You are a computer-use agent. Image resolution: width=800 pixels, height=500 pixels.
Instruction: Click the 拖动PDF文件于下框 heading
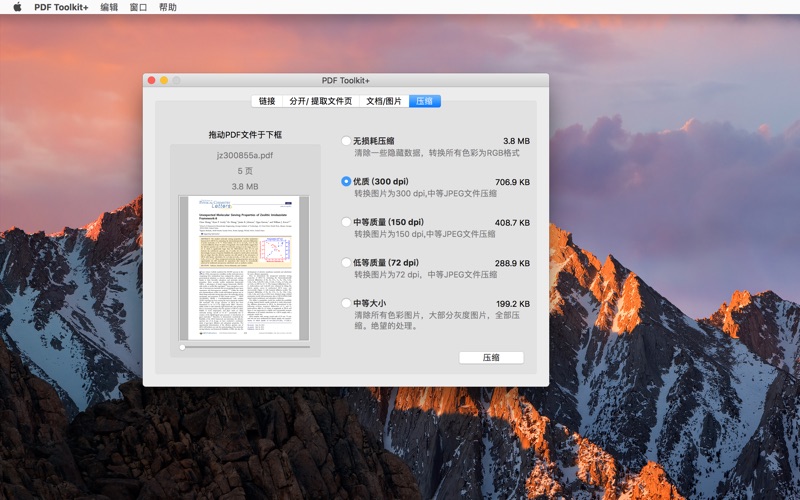[x=245, y=135]
